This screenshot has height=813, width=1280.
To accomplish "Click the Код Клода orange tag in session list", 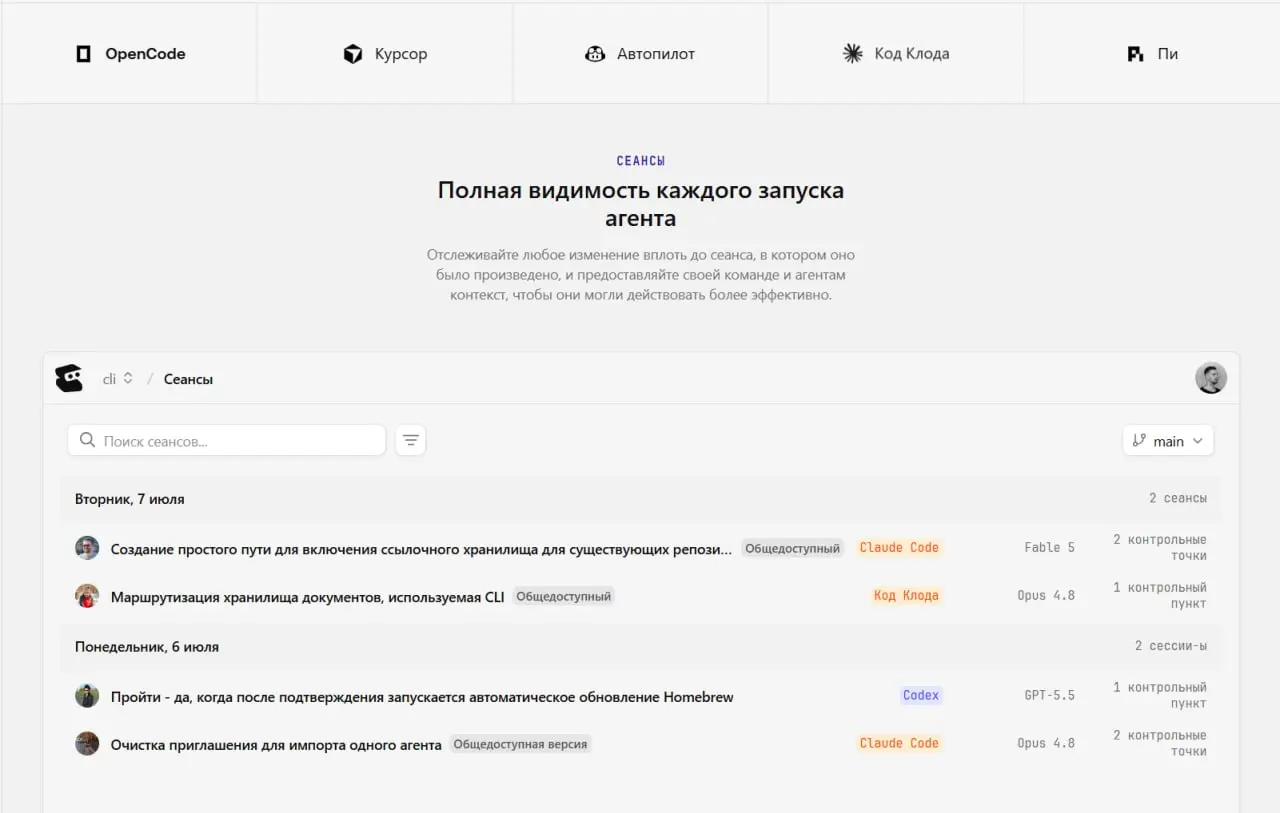I will click(x=906, y=595).
